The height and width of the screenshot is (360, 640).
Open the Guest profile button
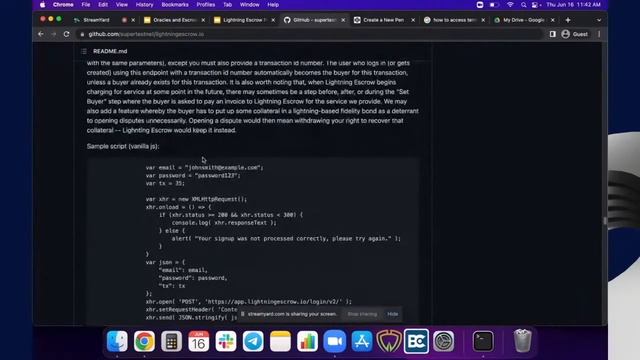click(x=575, y=34)
